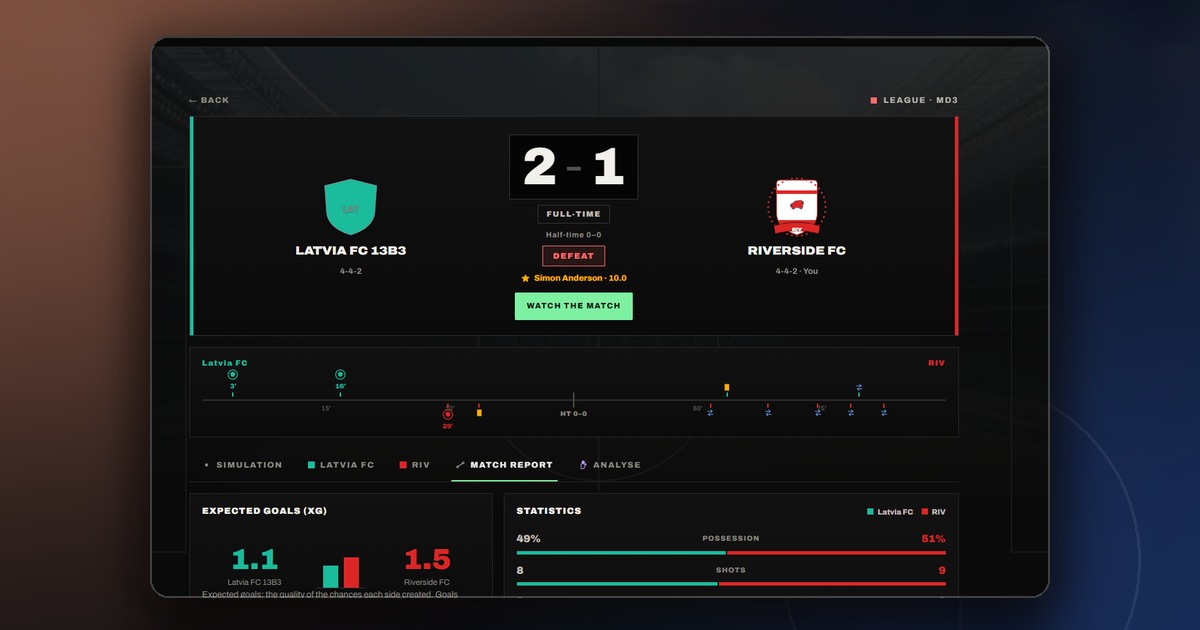Viewport: 1200px width, 630px height.
Task: Click the 'Latvia FC' timeline label
Action: [225, 363]
